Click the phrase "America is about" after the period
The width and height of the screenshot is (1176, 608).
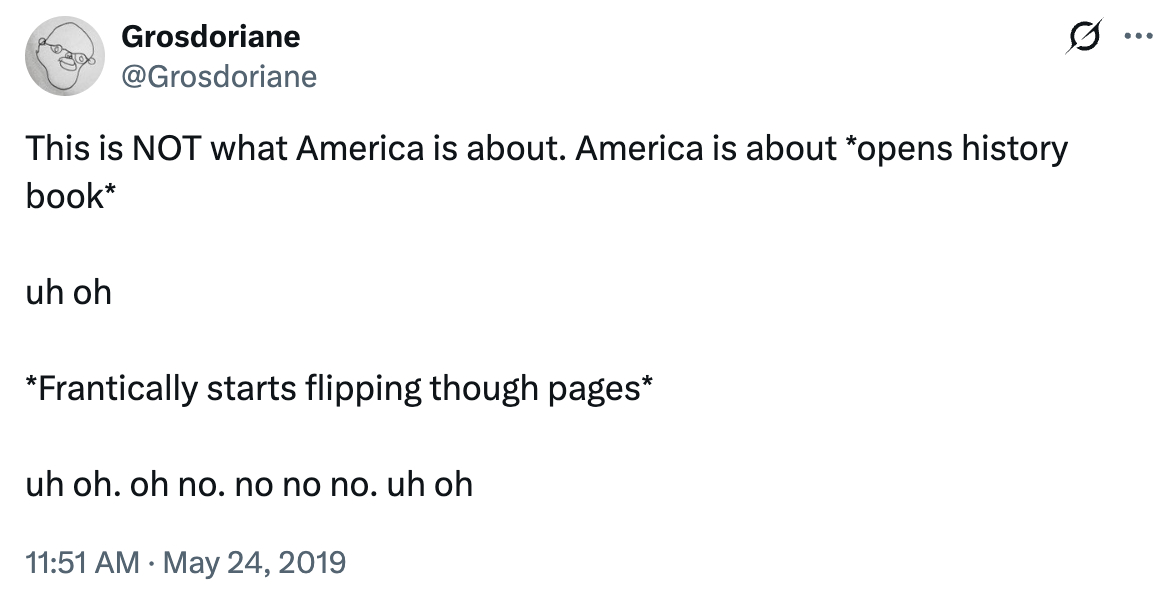pyautogui.click(x=705, y=149)
